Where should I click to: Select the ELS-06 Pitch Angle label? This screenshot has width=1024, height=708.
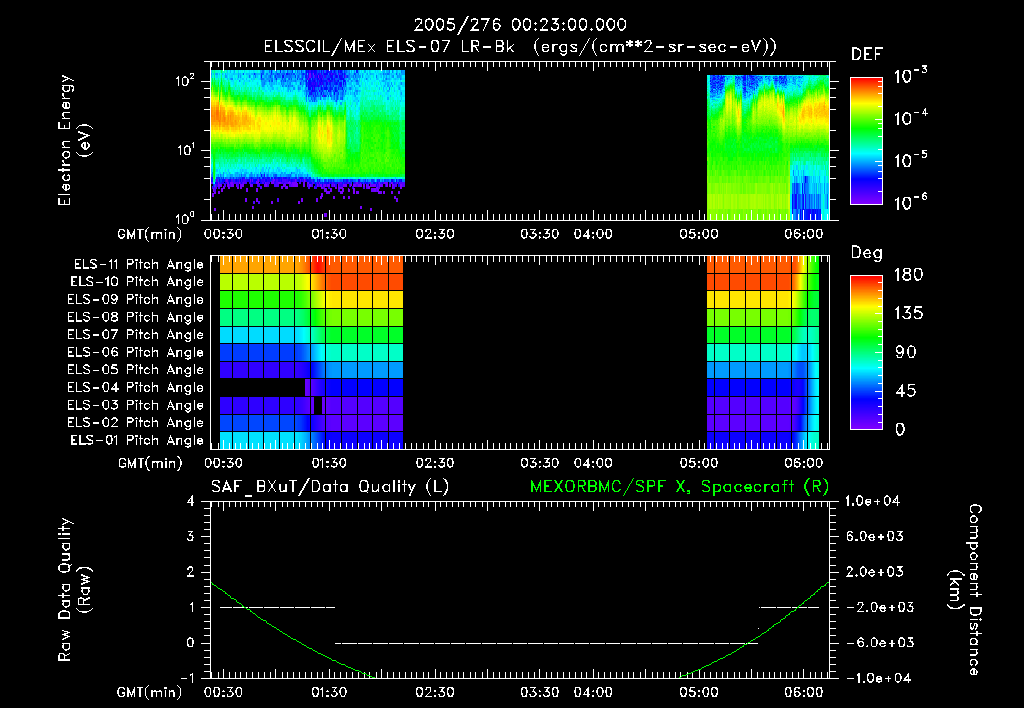tap(136, 353)
